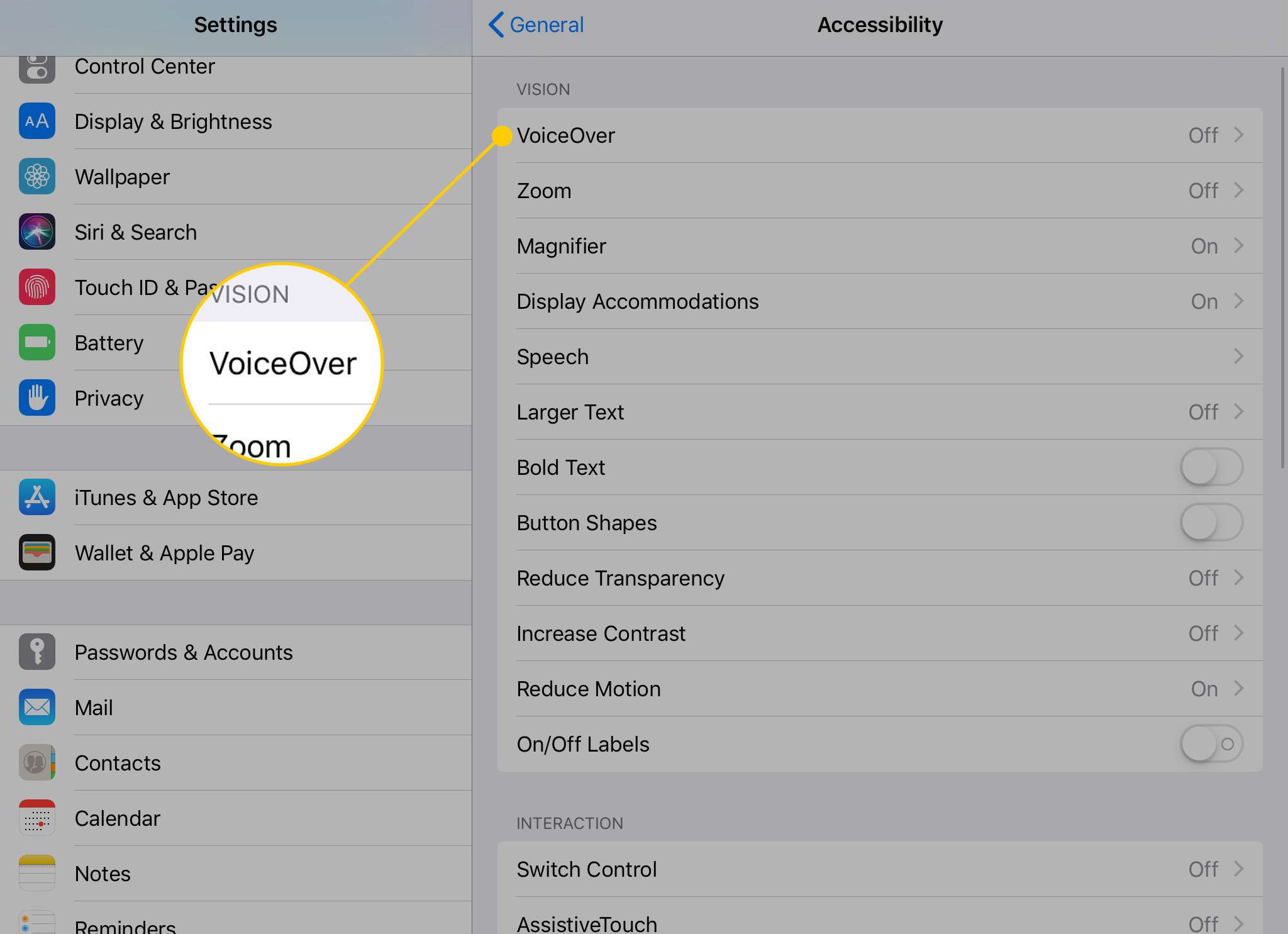Image resolution: width=1288 pixels, height=934 pixels.
Task: Toggle Bold Text switch
Action: [1211, 467]
